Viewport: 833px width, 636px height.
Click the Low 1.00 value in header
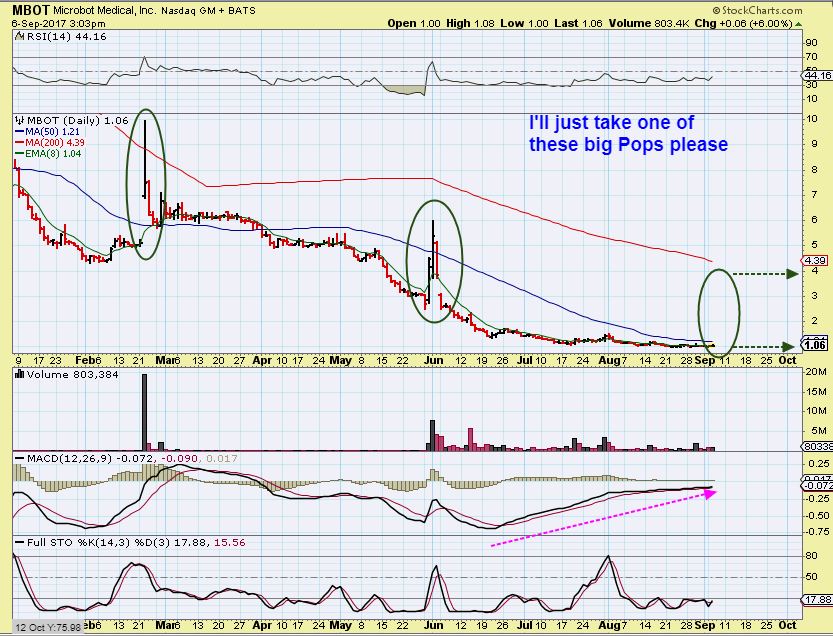pyautogui.click(x=525, y=23)
